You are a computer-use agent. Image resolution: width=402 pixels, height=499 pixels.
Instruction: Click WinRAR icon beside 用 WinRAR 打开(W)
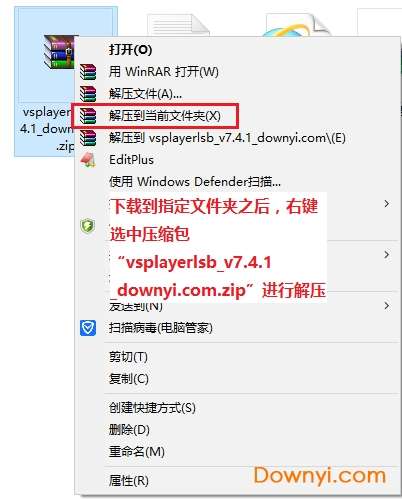[88, 72]
